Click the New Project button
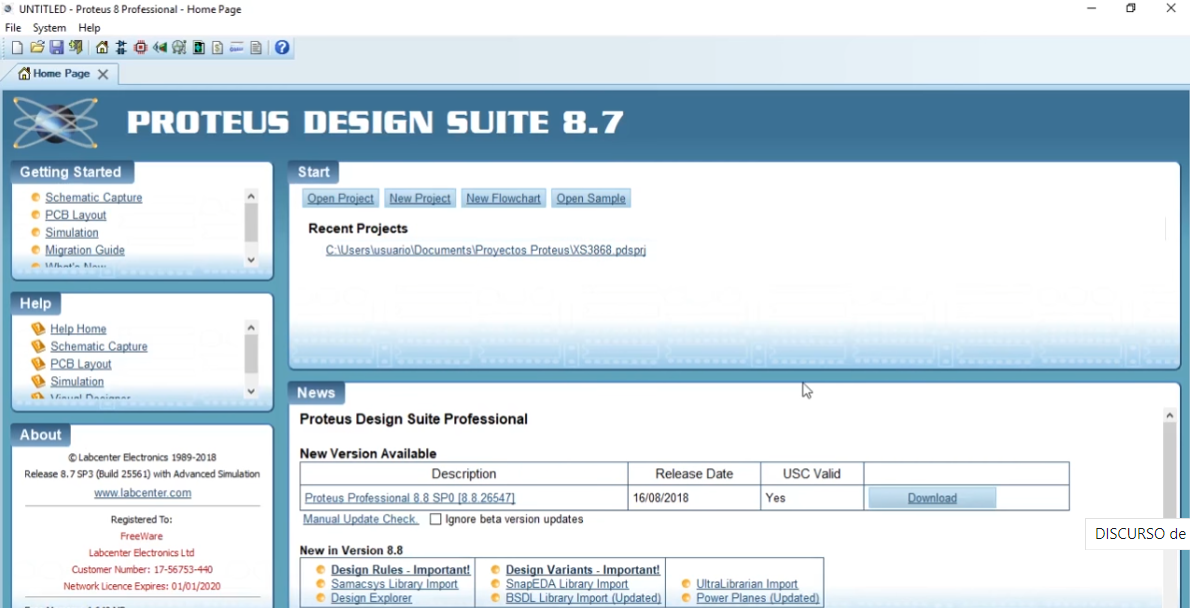 pos(420,198)
